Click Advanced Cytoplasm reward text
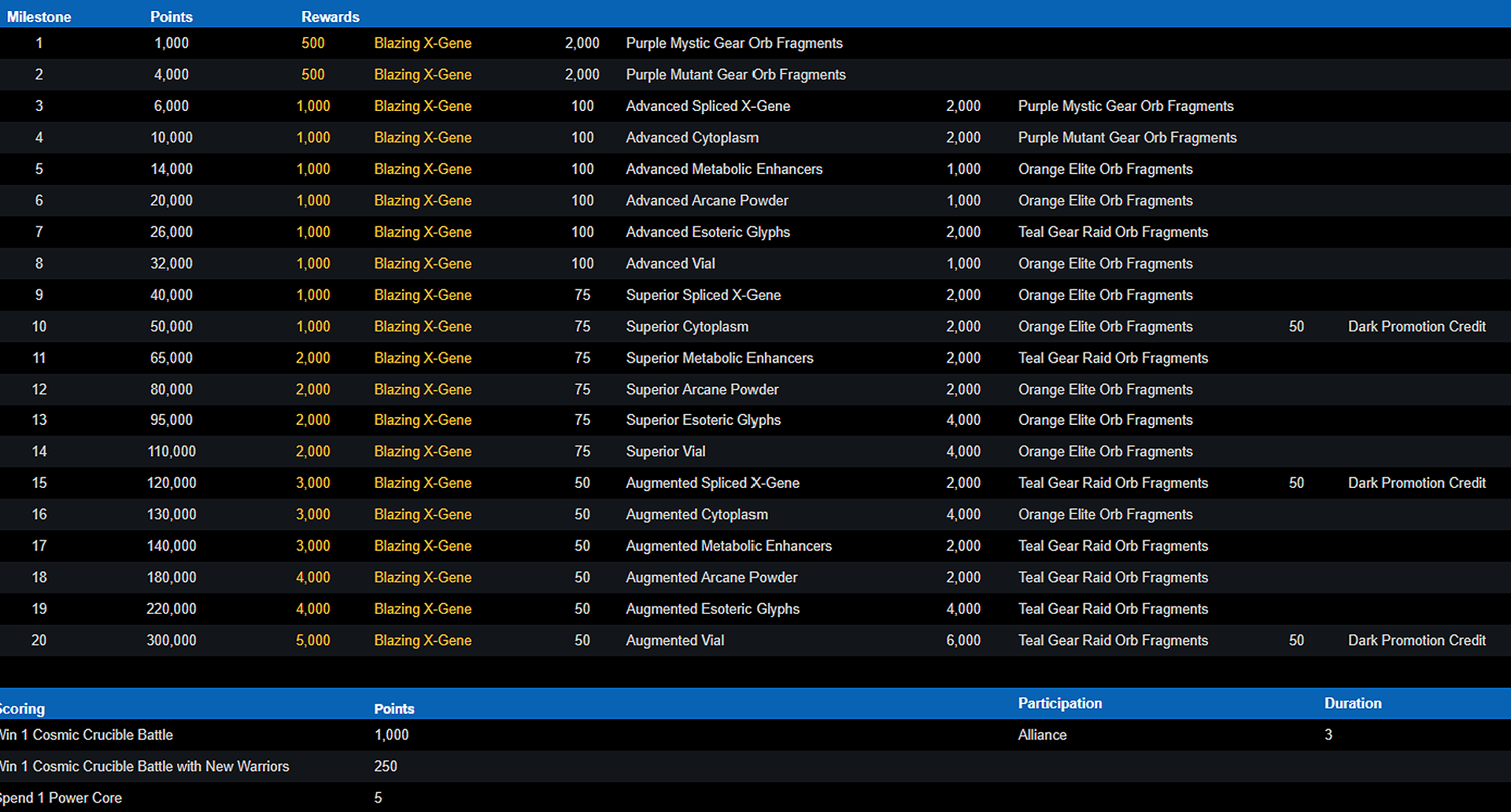 point(692,138)
